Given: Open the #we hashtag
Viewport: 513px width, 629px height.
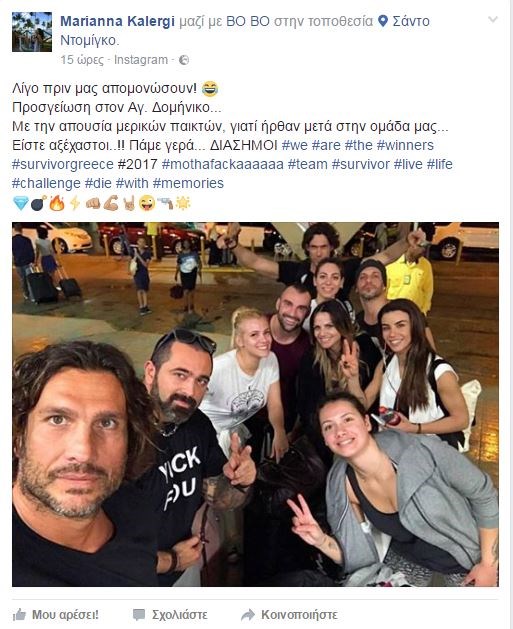Looking at the screenshot, I should coord(294,145).
